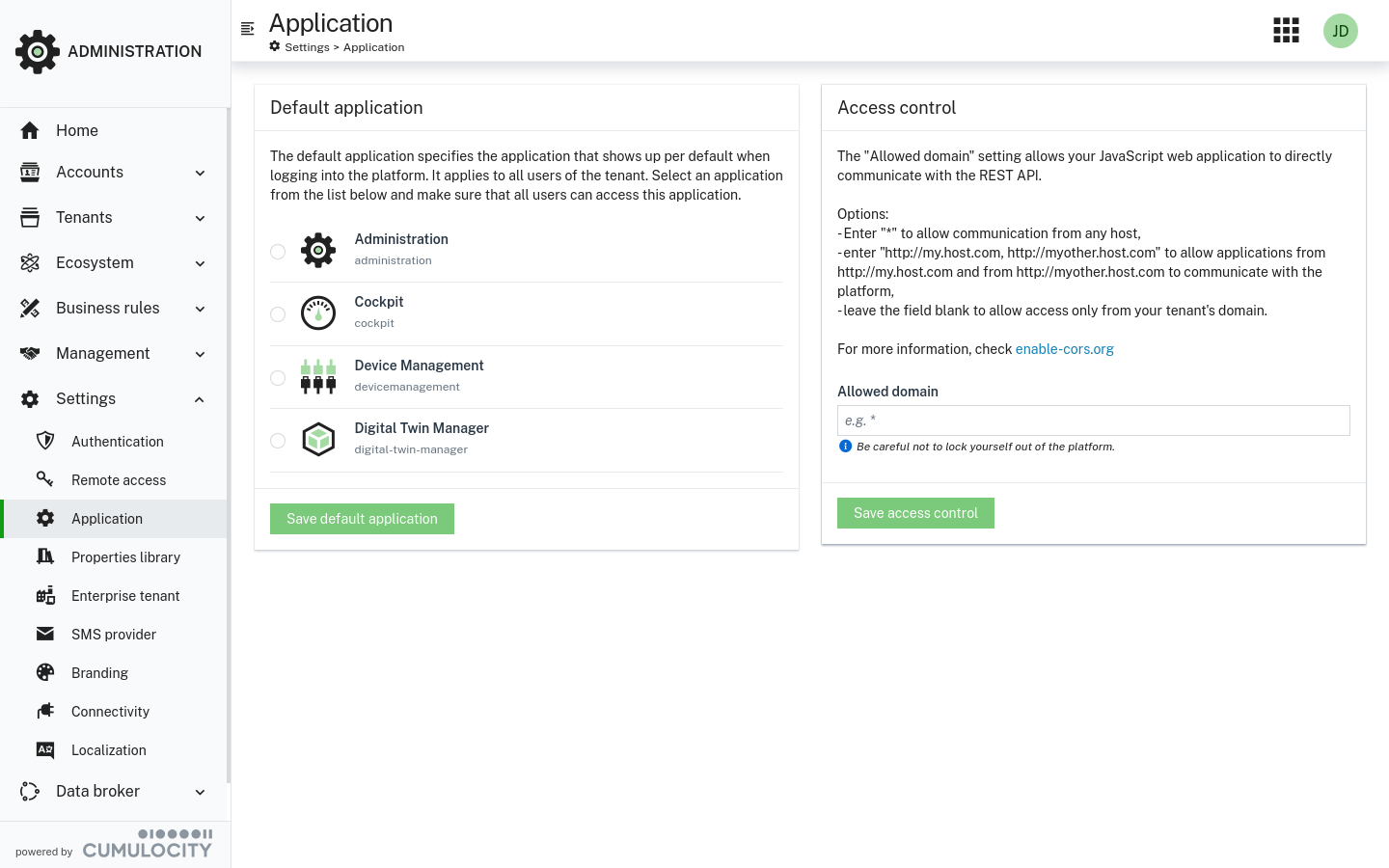Select the Remote access wrench icon
The image size is (1389, 868).
[x=45, y=479]
